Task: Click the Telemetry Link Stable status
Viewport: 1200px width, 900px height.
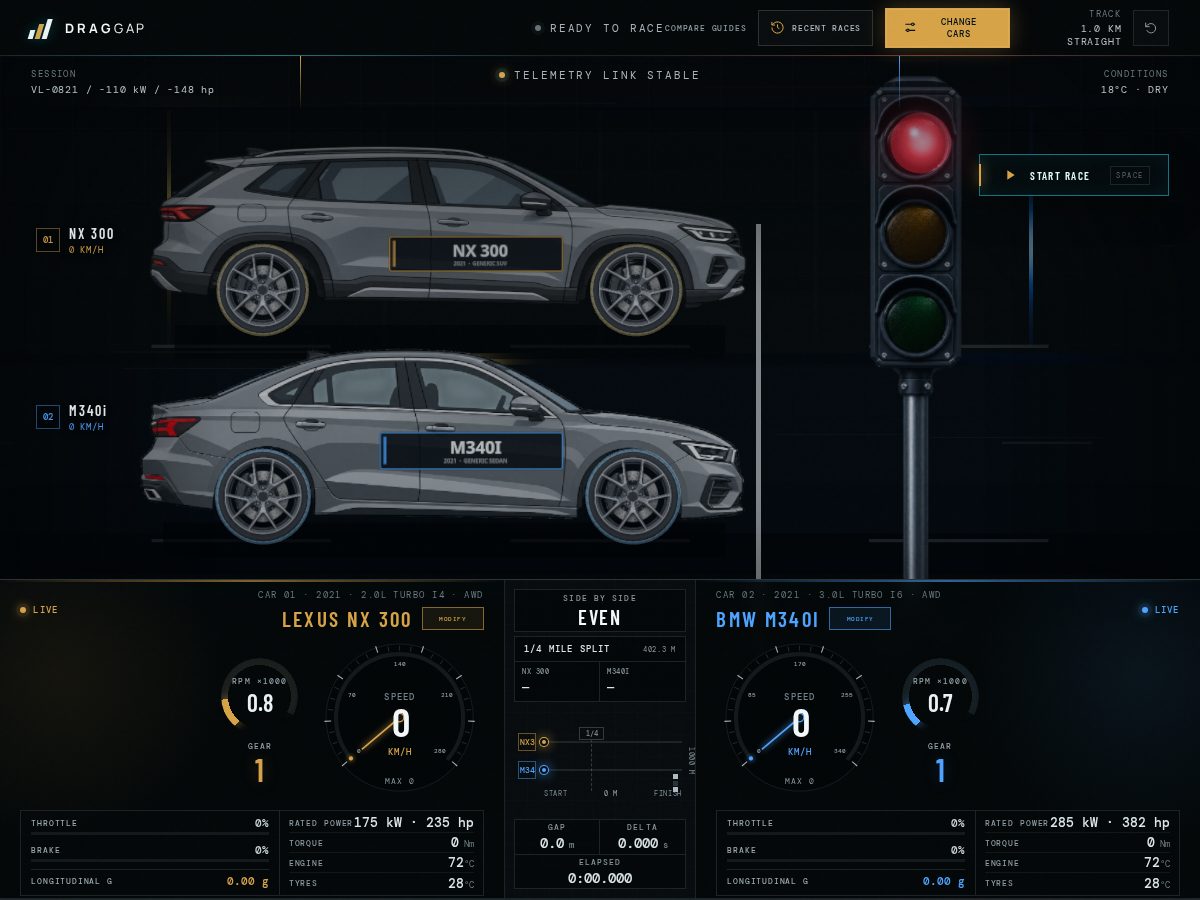Action: (x=599, y=75)
